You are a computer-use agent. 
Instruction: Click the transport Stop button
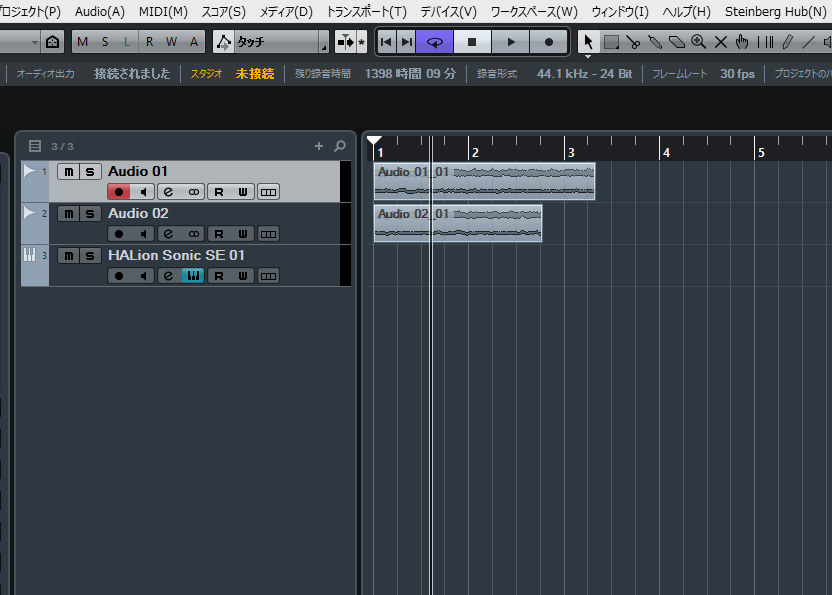tap(472, 42)
